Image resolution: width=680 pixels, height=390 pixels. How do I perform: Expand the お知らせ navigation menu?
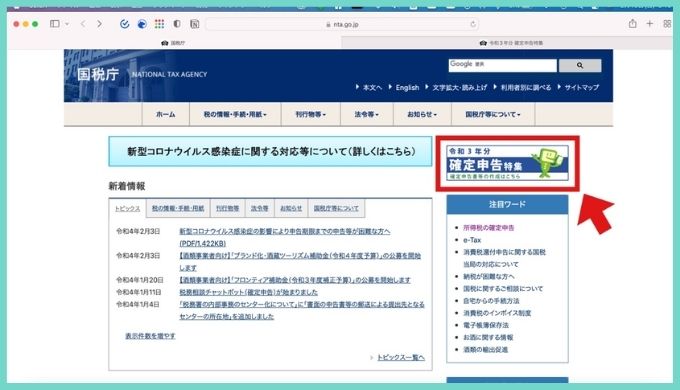[422, 114]
